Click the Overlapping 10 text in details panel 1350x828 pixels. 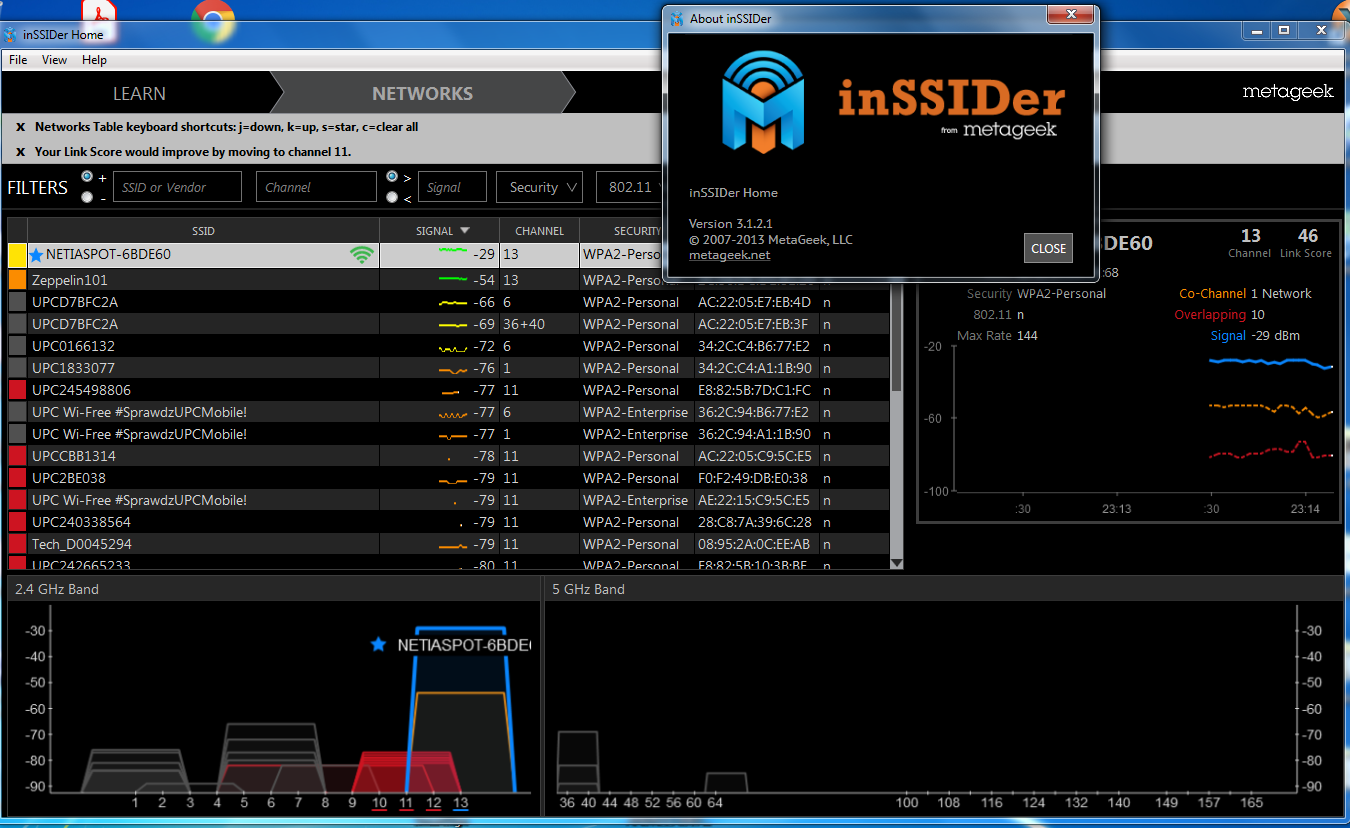click(x=1219, y=315)
